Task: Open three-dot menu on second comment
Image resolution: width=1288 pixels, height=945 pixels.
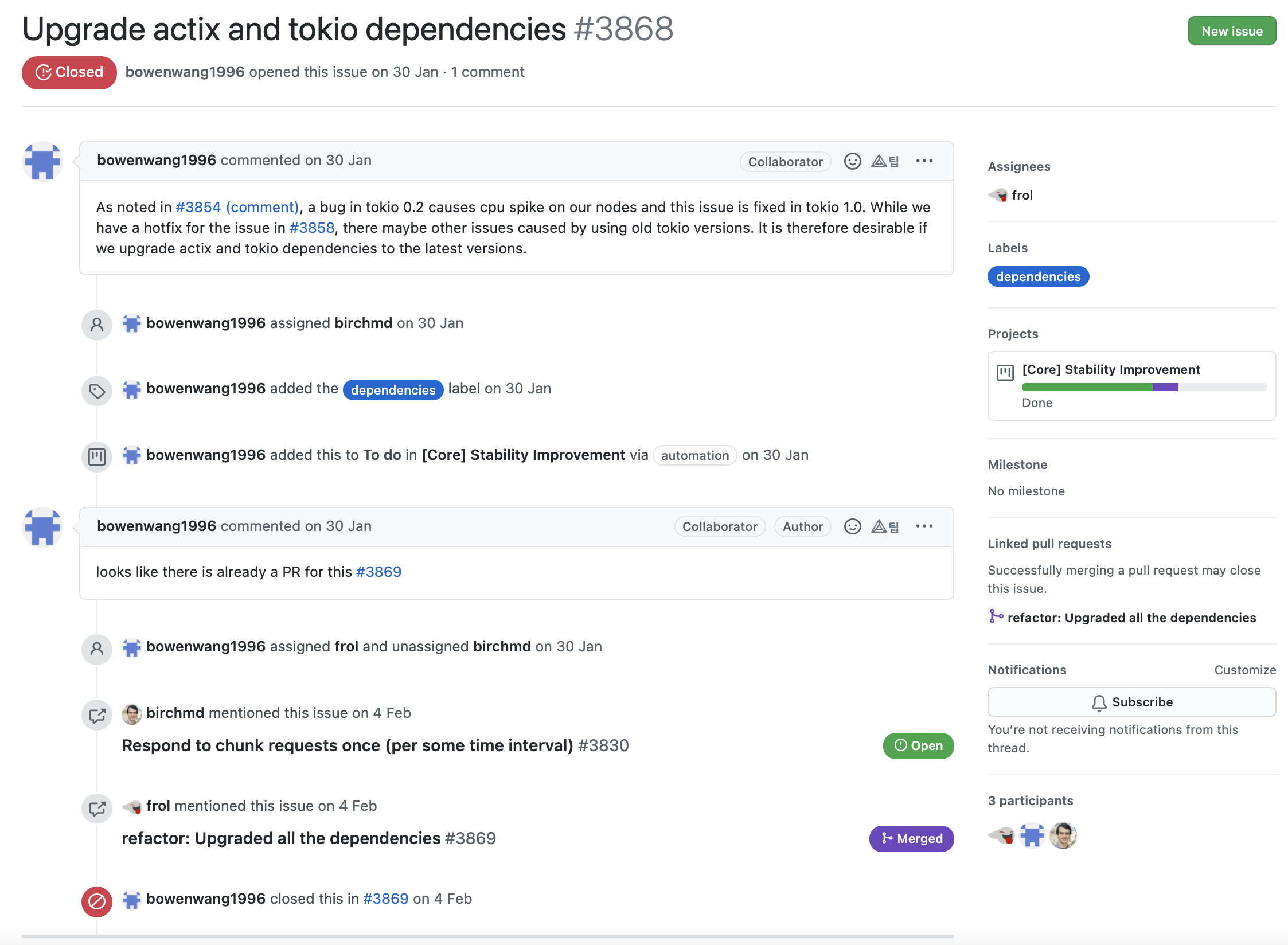Action: tap(924, 526)
